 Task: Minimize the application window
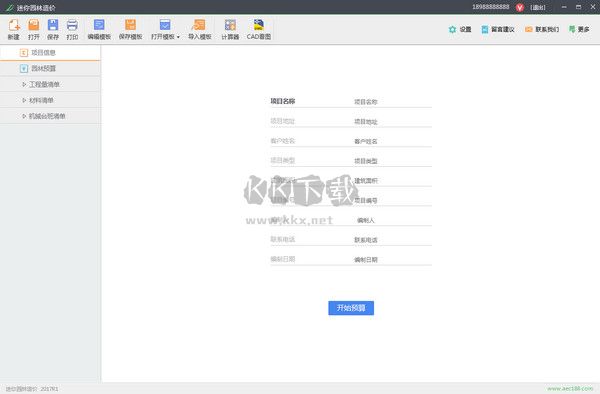tap(564, 7)
